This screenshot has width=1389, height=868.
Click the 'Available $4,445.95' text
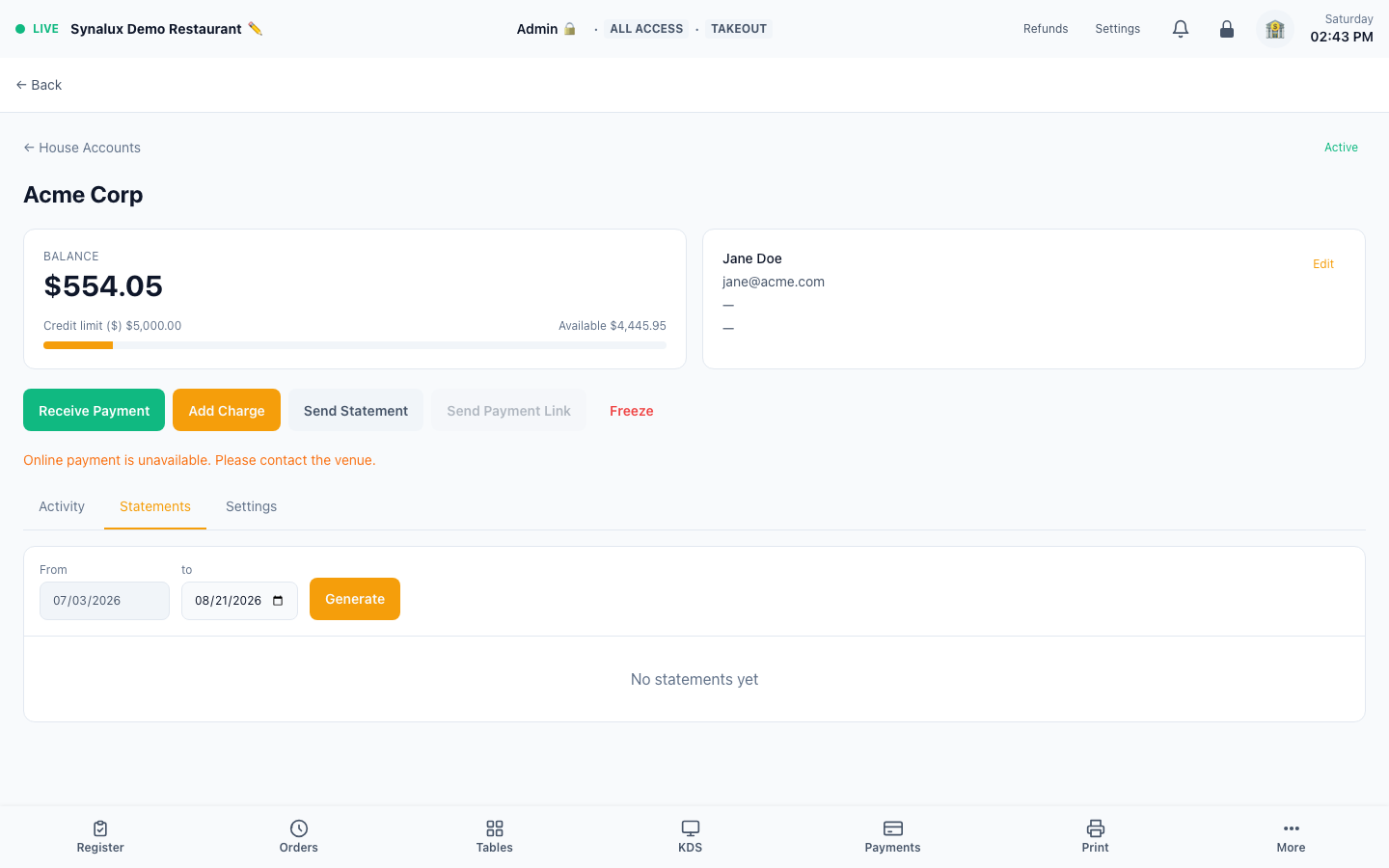(613, 326)
